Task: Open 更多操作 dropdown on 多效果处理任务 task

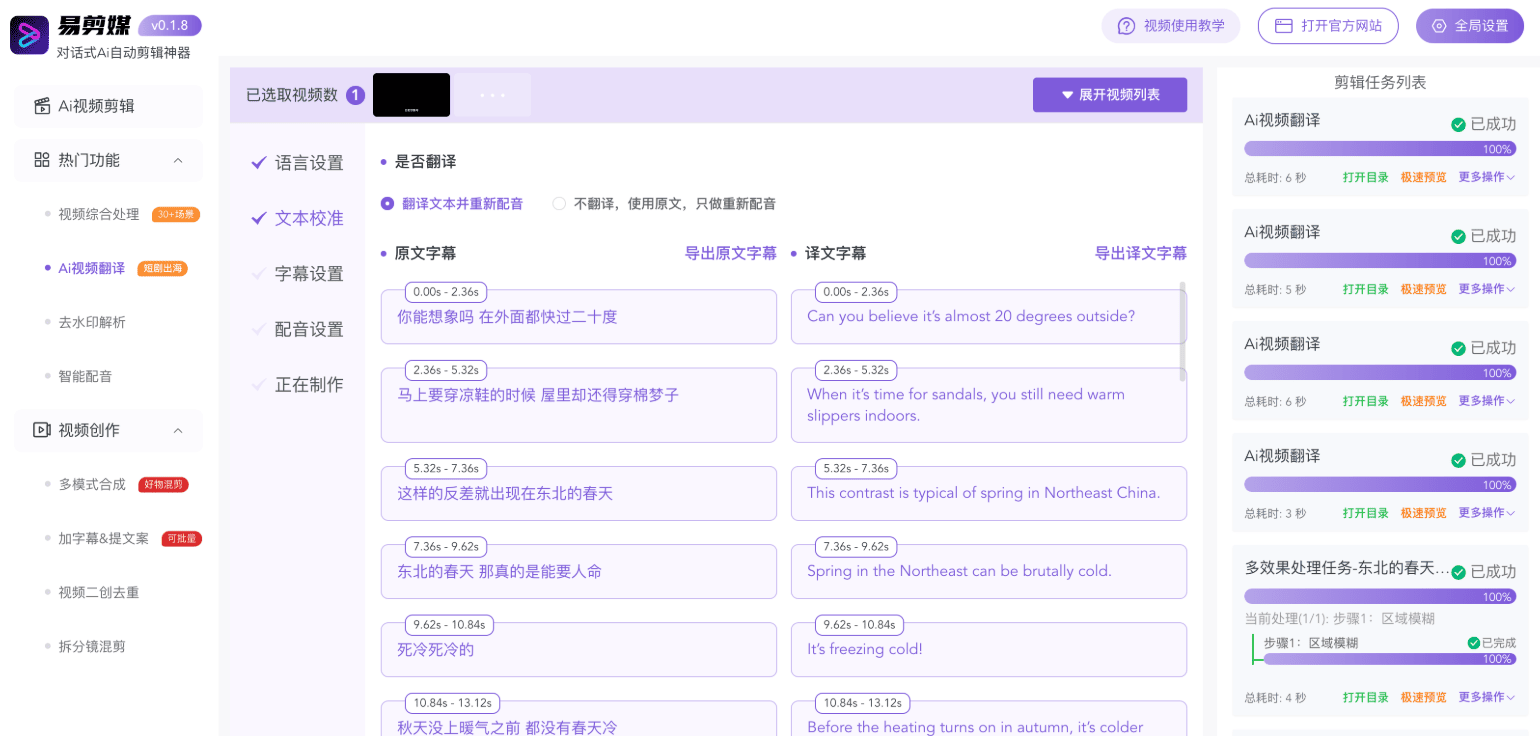Action: (x=1486, y=697)
